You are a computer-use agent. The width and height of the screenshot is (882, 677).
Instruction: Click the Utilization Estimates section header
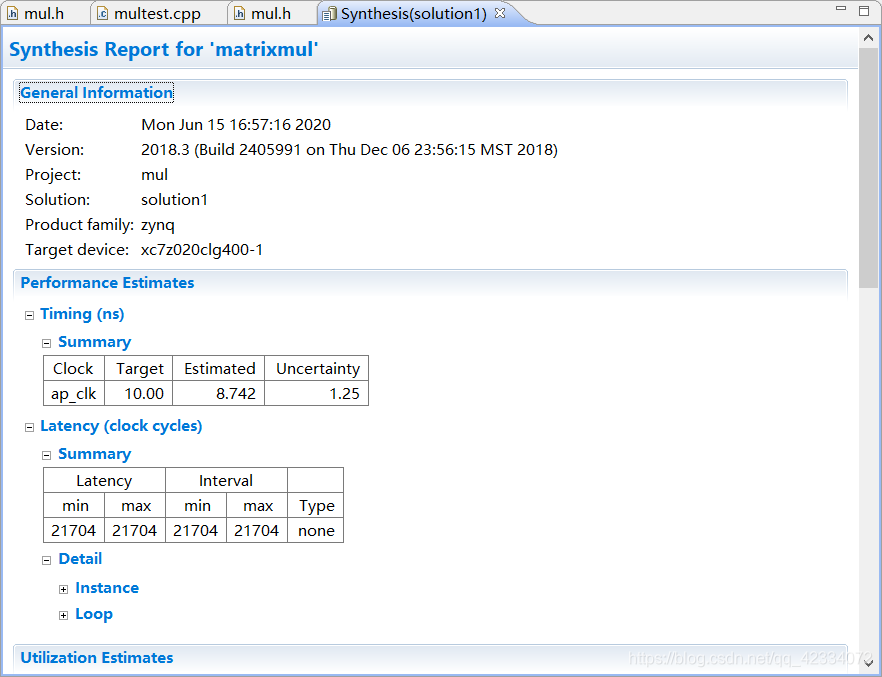pyautogui.click(x=97, y=658)
